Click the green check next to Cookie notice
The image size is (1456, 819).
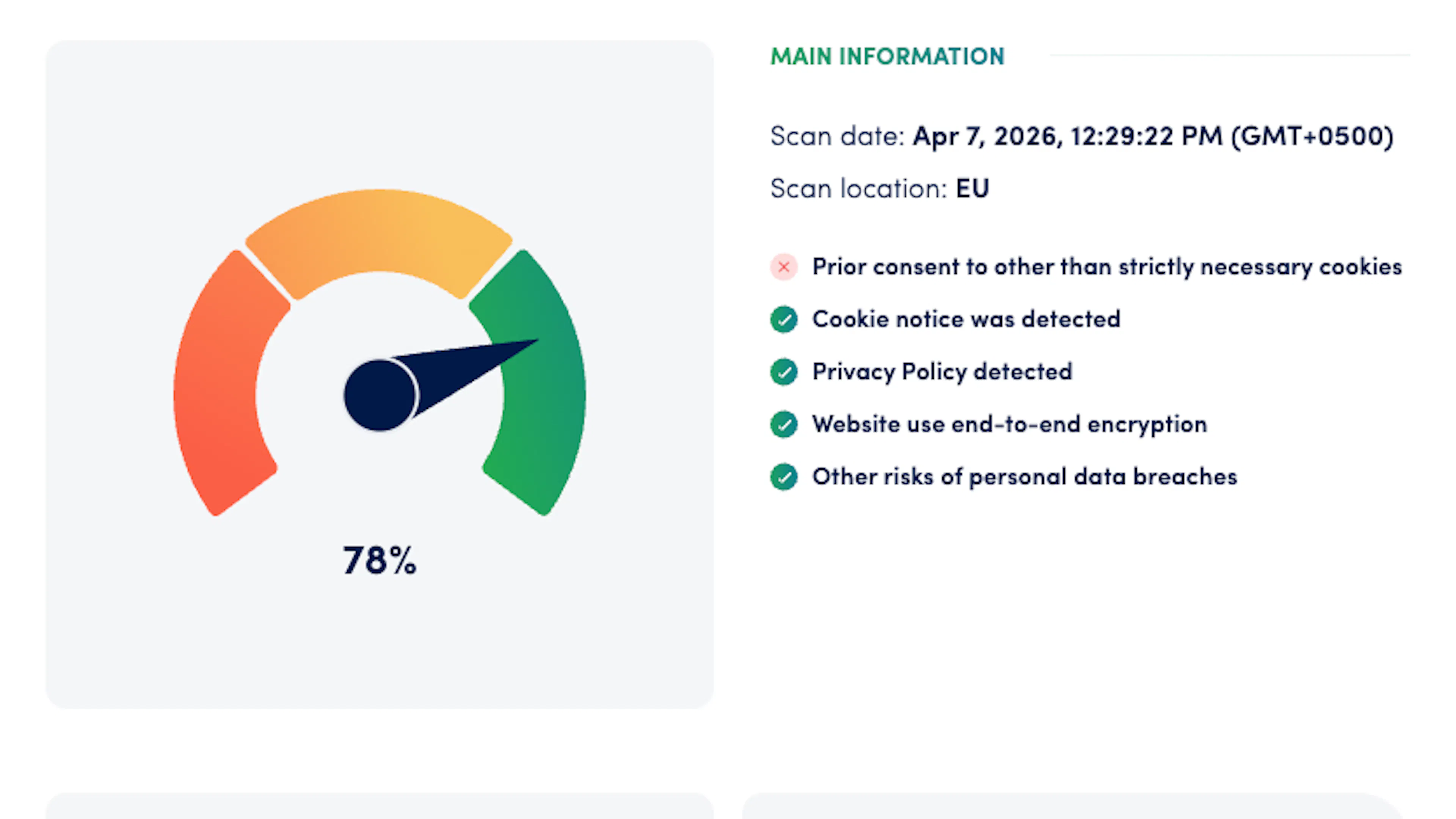783,319
